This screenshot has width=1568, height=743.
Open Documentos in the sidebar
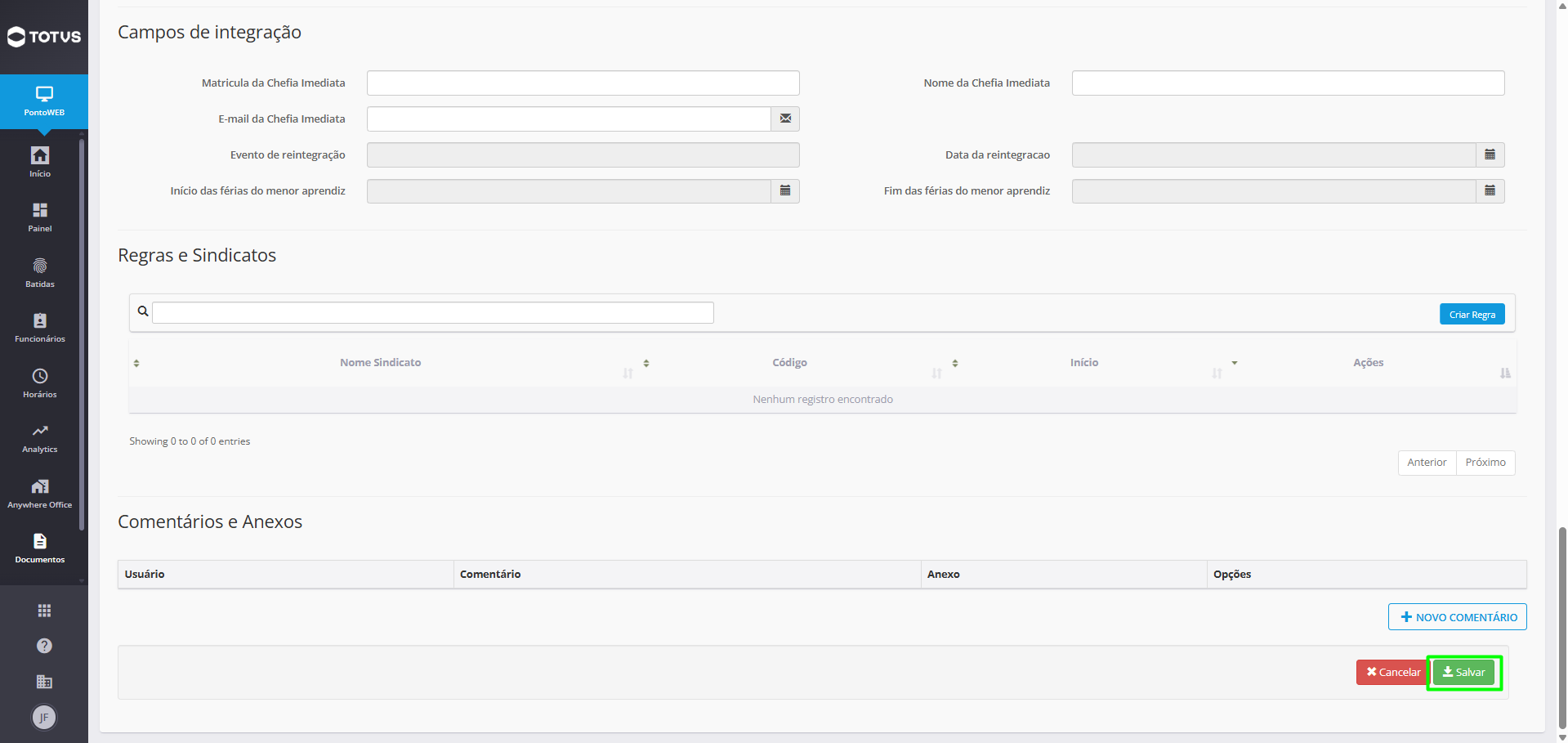tap(40, 548)
